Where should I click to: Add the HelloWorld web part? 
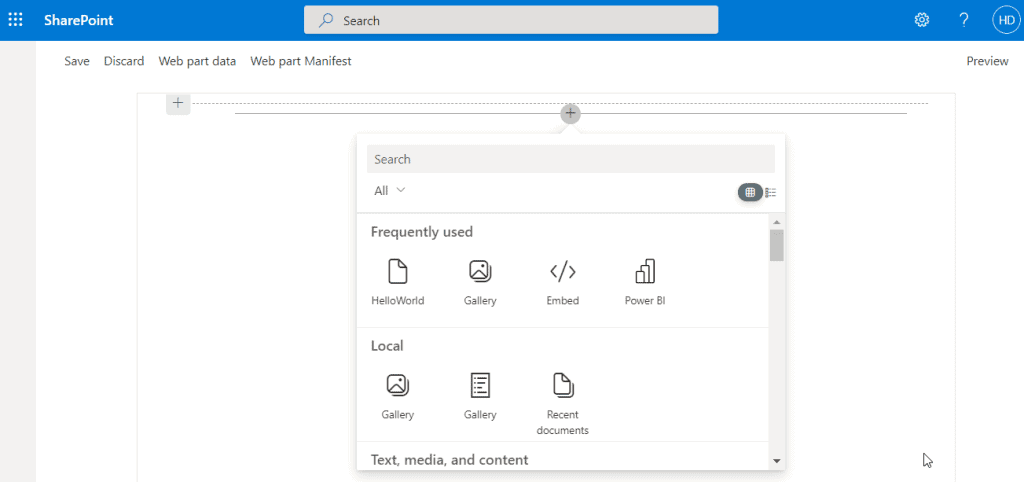[x=398, y=282]
